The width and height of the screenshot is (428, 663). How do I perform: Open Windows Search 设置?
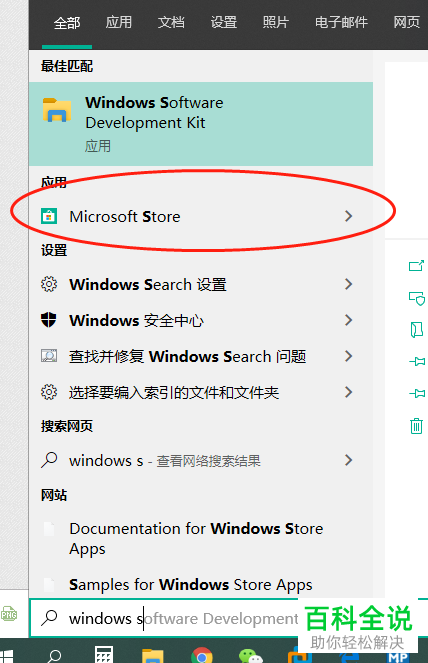click(201, 284)
